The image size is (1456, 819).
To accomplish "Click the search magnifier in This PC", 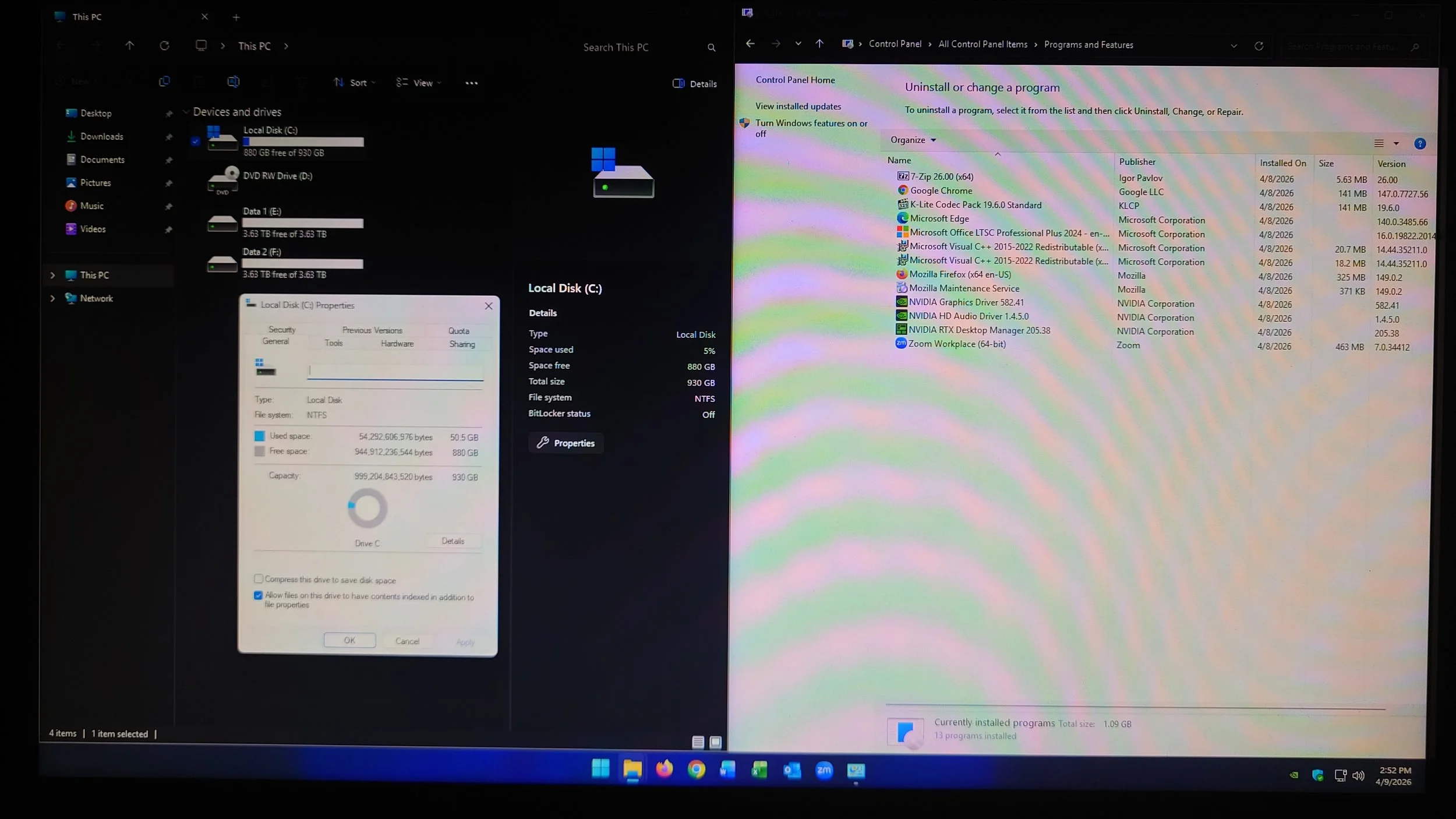I will point(711,48).
